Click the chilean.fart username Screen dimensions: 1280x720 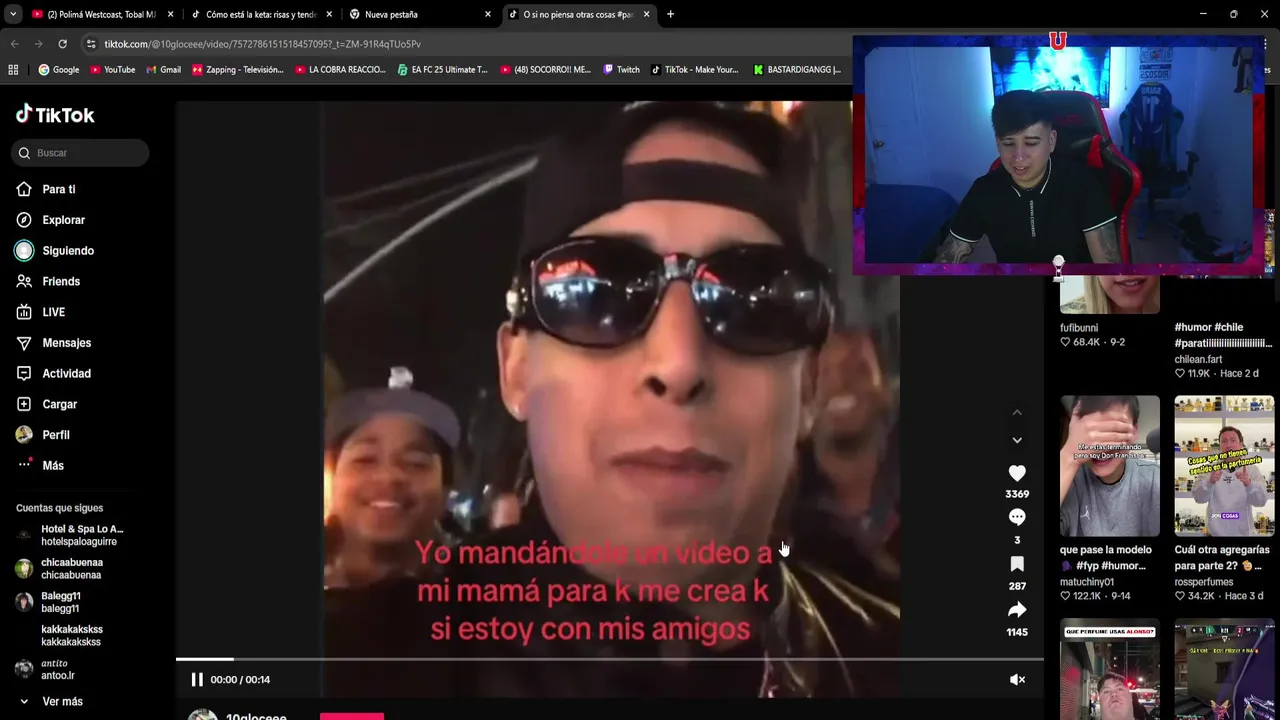1198,359
